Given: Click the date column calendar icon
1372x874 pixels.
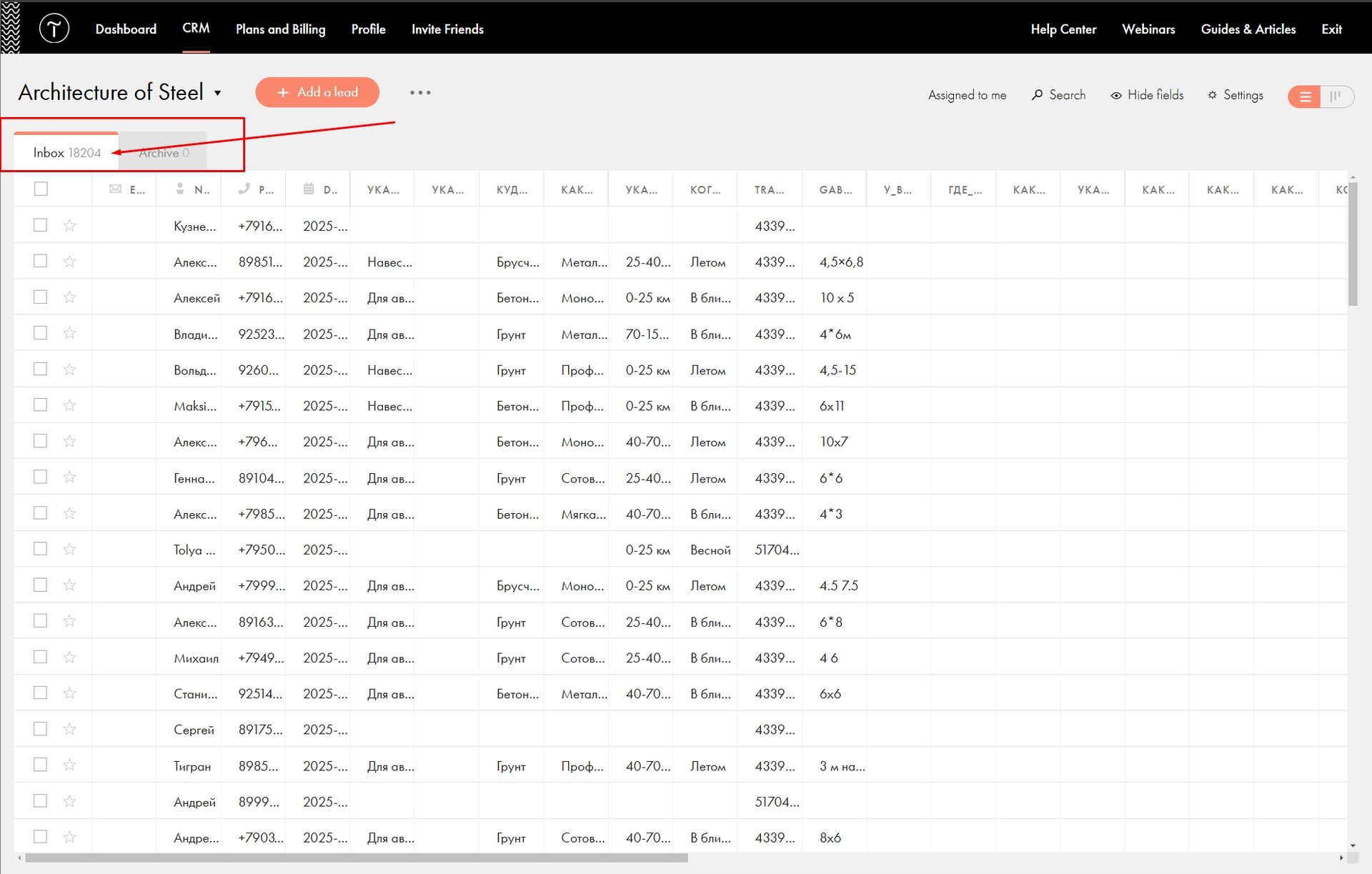Looking at the screenshot, I should 309,189.
